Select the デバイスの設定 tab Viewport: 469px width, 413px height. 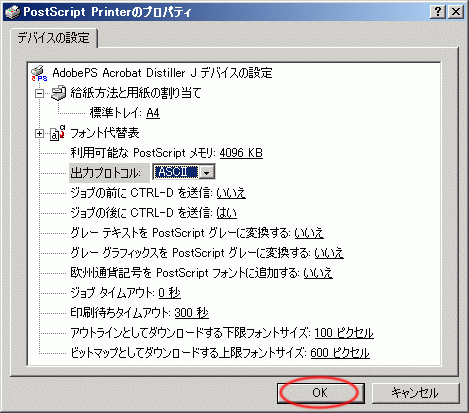53,38
